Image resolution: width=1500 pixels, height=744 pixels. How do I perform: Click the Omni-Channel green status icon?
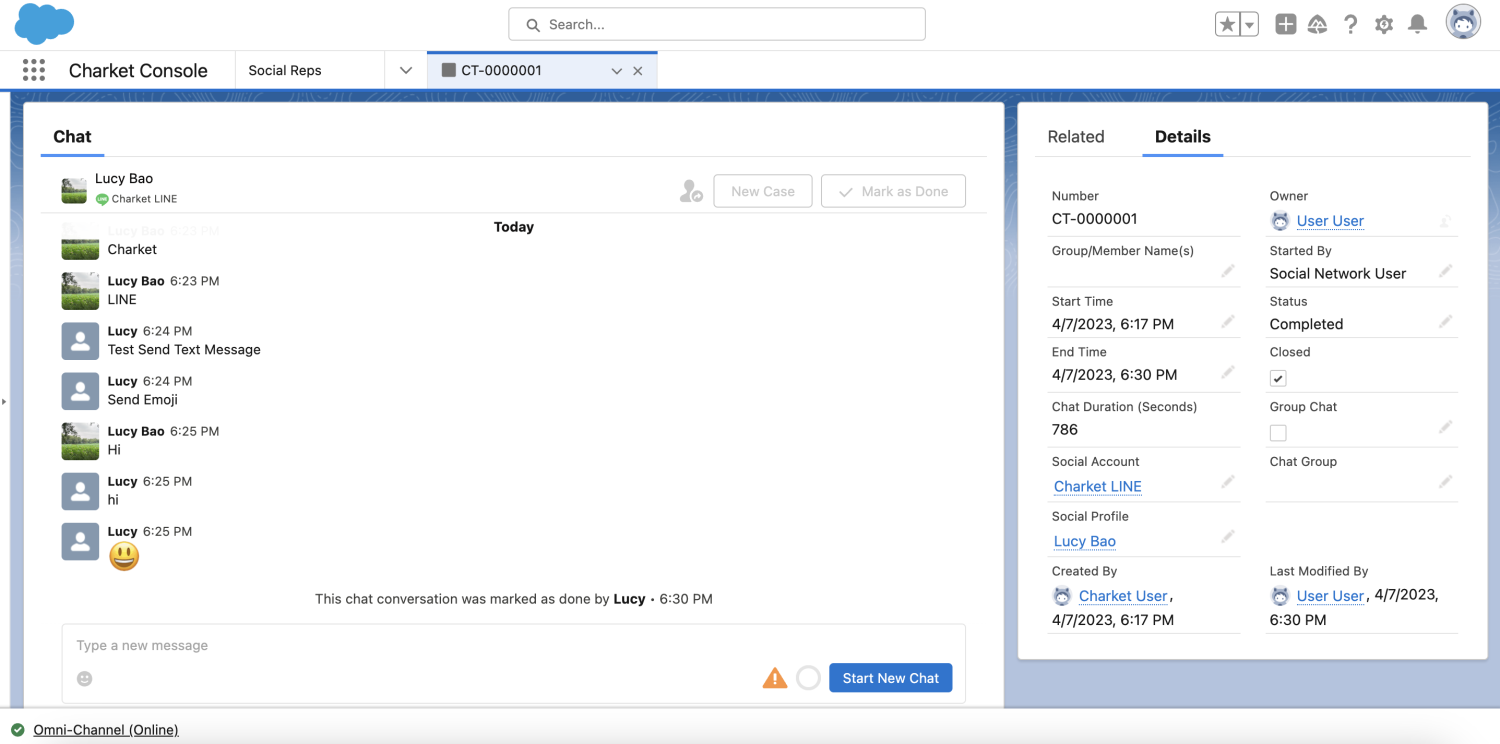18,730
